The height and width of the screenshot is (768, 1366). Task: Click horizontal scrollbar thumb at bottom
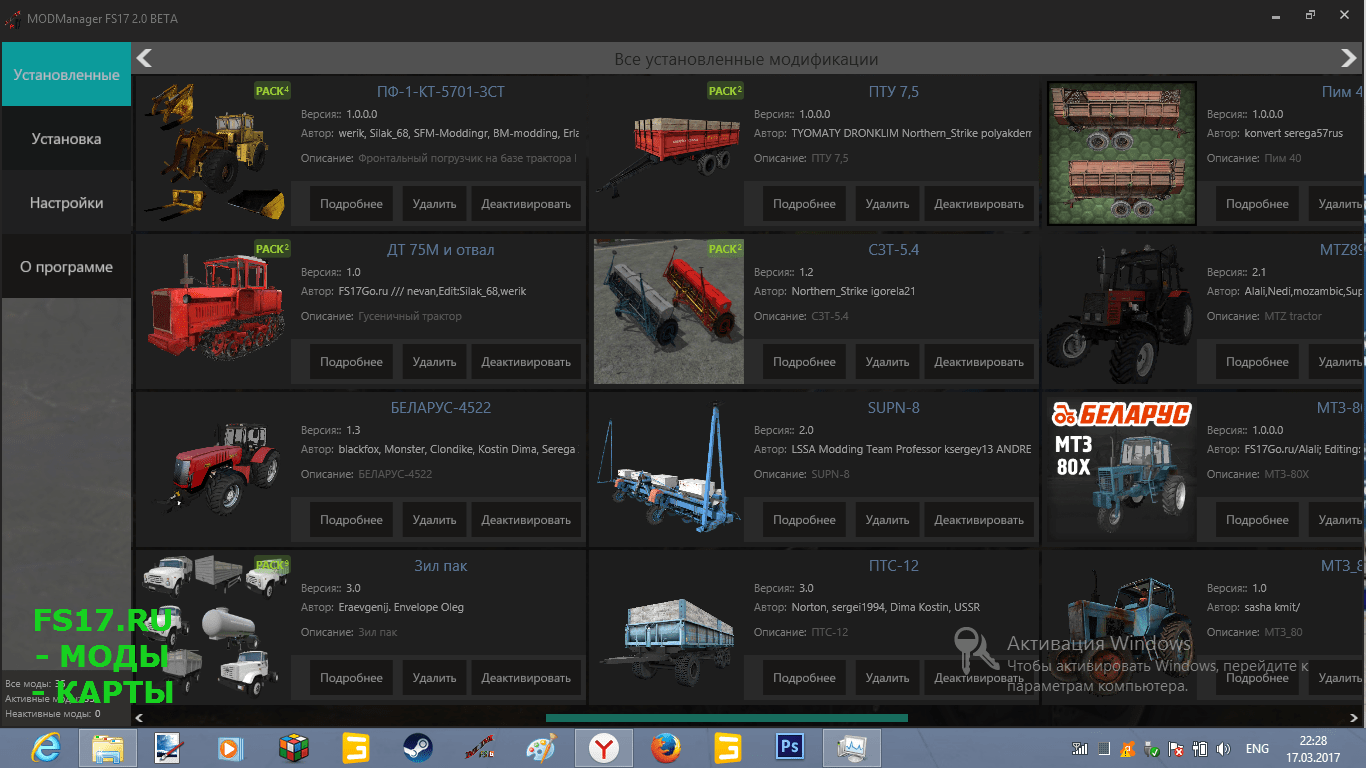727,717
